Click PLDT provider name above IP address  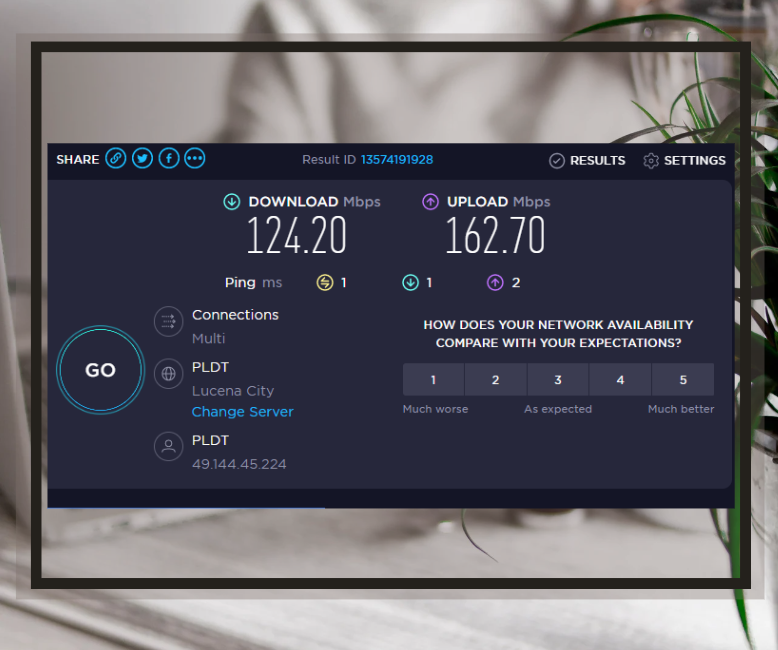(x=210, y=441)
